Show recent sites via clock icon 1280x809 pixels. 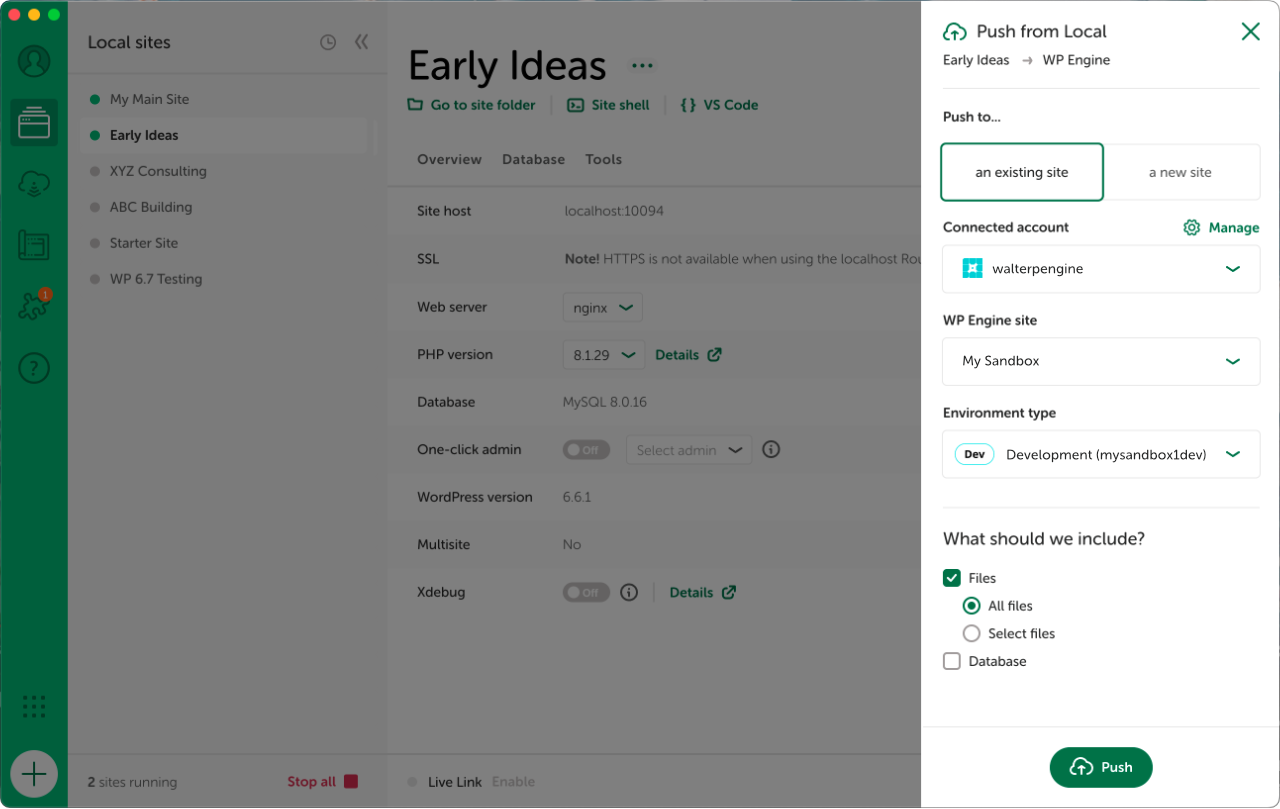click(x=328, y=42)
